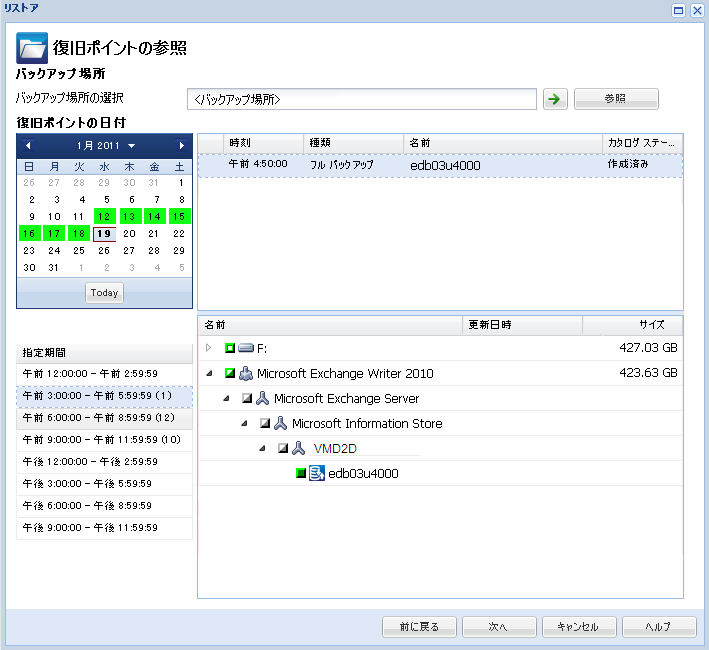Go to next month in calendar
The image size is (709, 650).
pyautogui.click(x=181, y=146)
